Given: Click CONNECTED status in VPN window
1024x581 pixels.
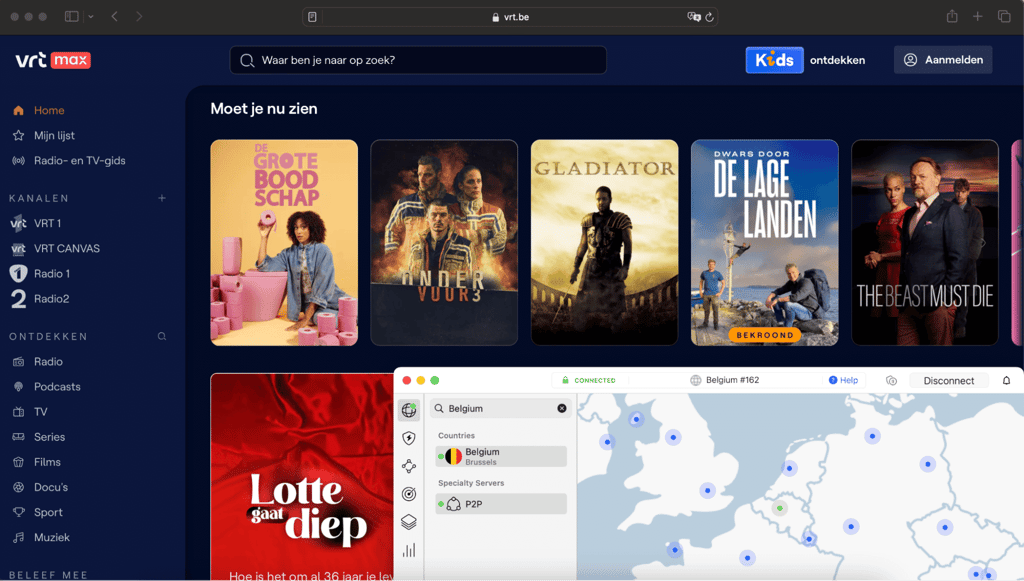Looking at the screenshot, I should click(x=588, y=380).
